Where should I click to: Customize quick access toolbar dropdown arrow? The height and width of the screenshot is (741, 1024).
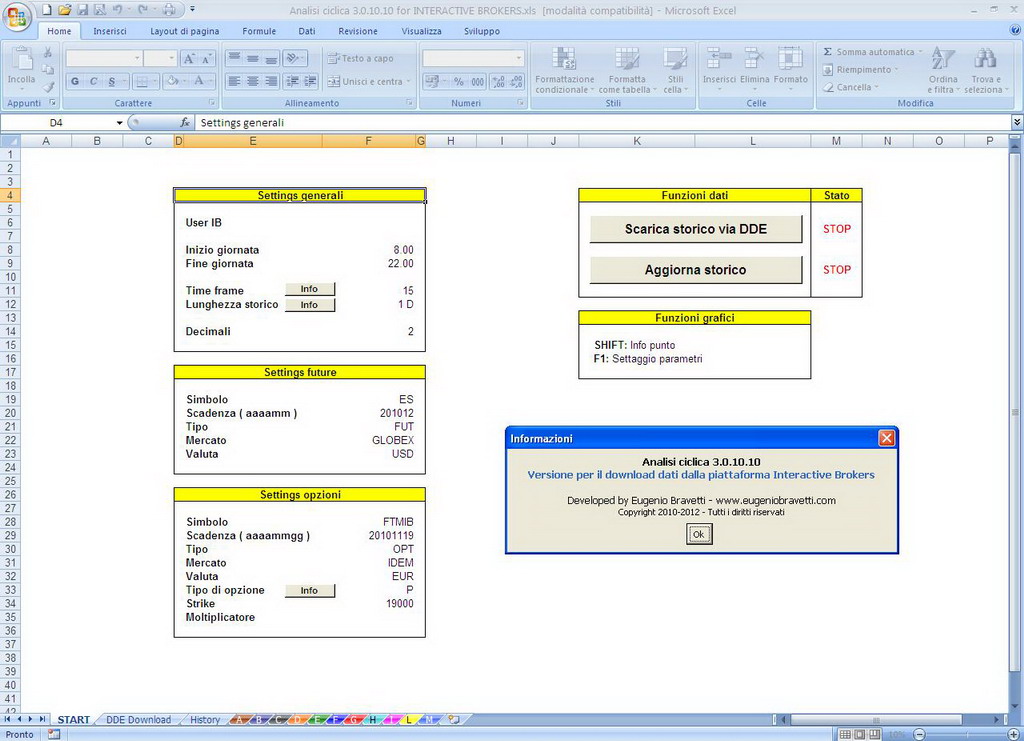193,10
